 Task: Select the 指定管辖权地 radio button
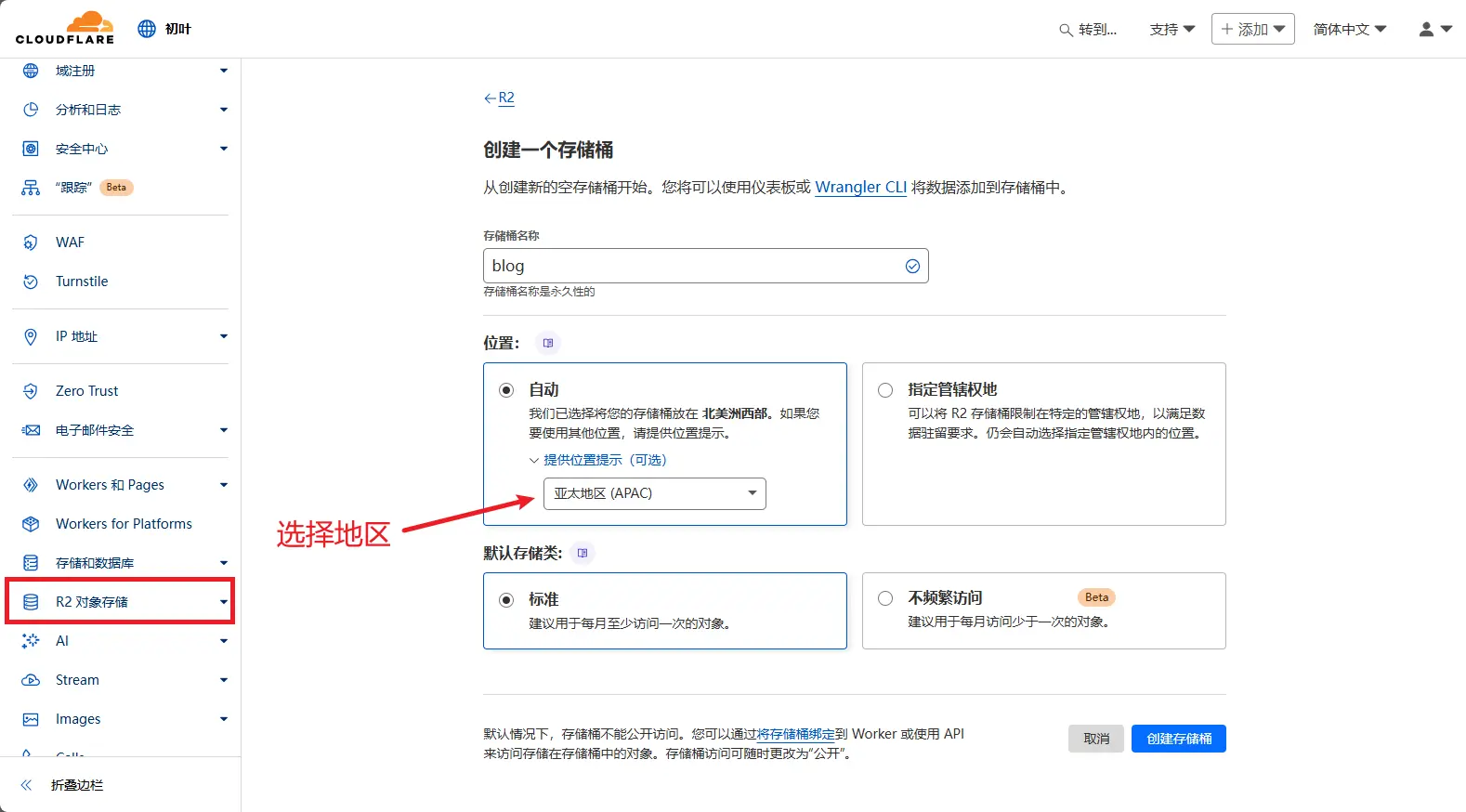[x=885, y=390]
